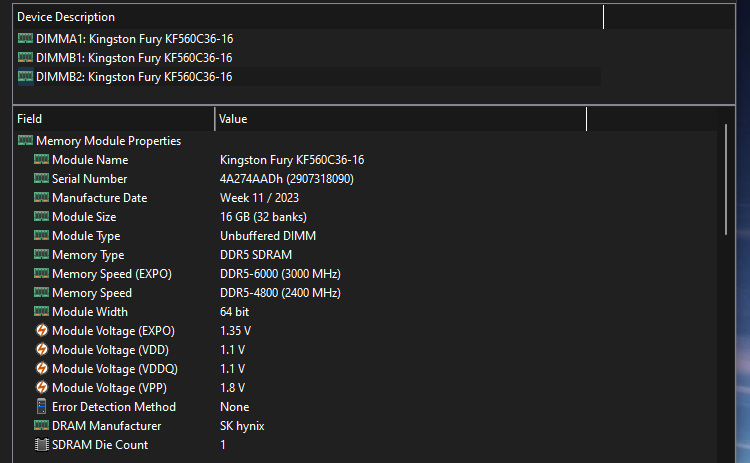Screen dimensions: 750x463
Task: Click the SDRAM Die Count icon
Action: 41,445
